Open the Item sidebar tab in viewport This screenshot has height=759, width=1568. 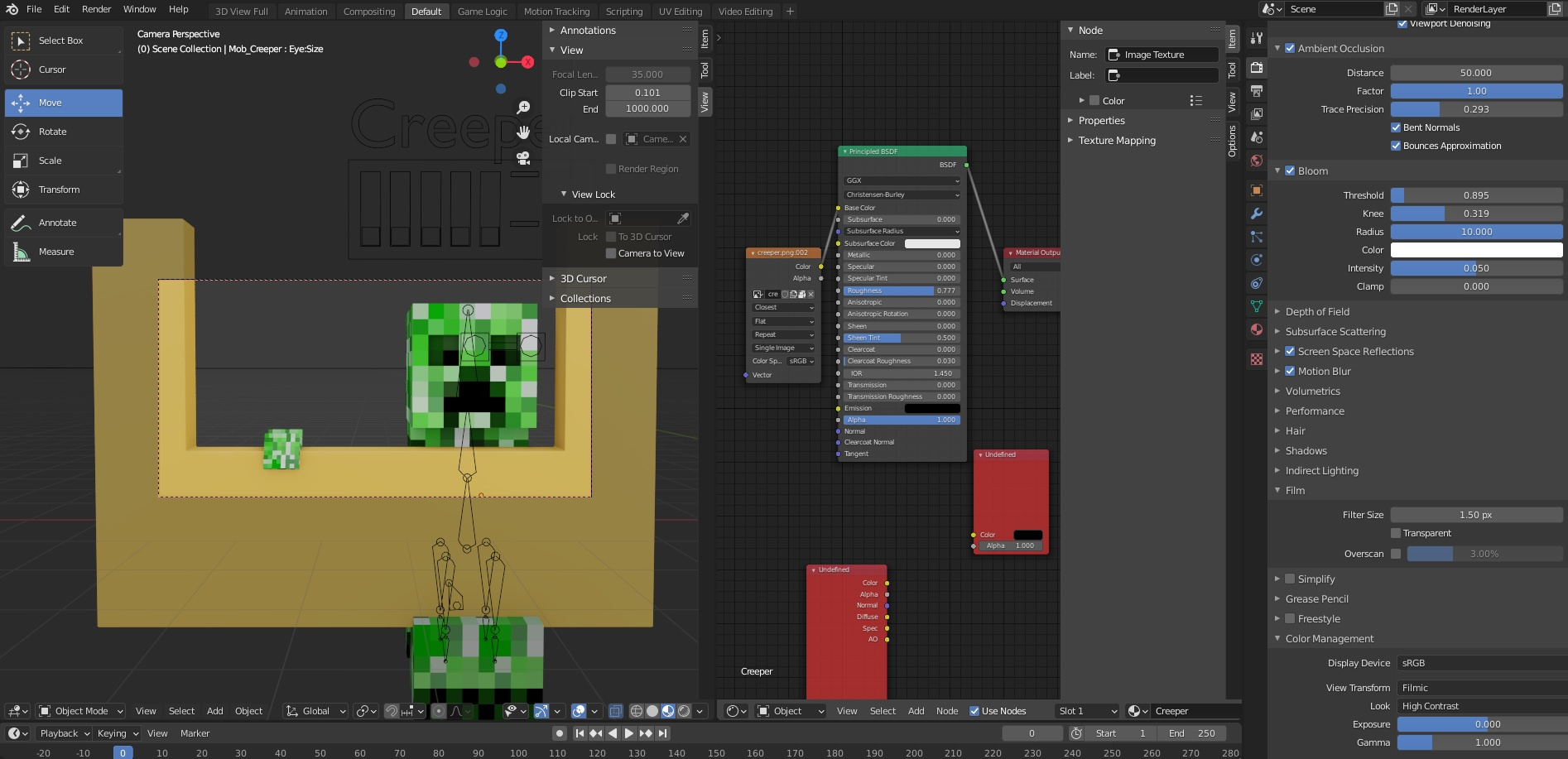(705, 38)
